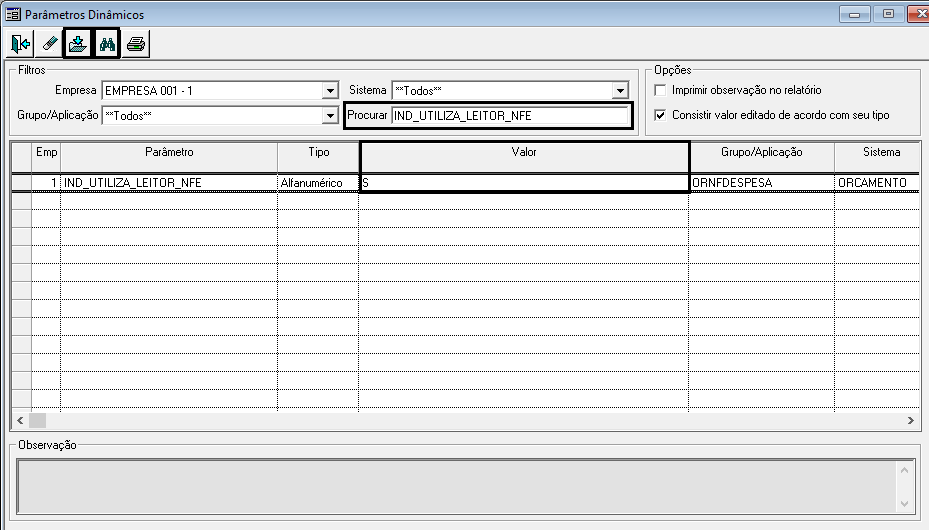Click the Tipo column header
This screenshot has width=929, height=530.
[318, 158]
